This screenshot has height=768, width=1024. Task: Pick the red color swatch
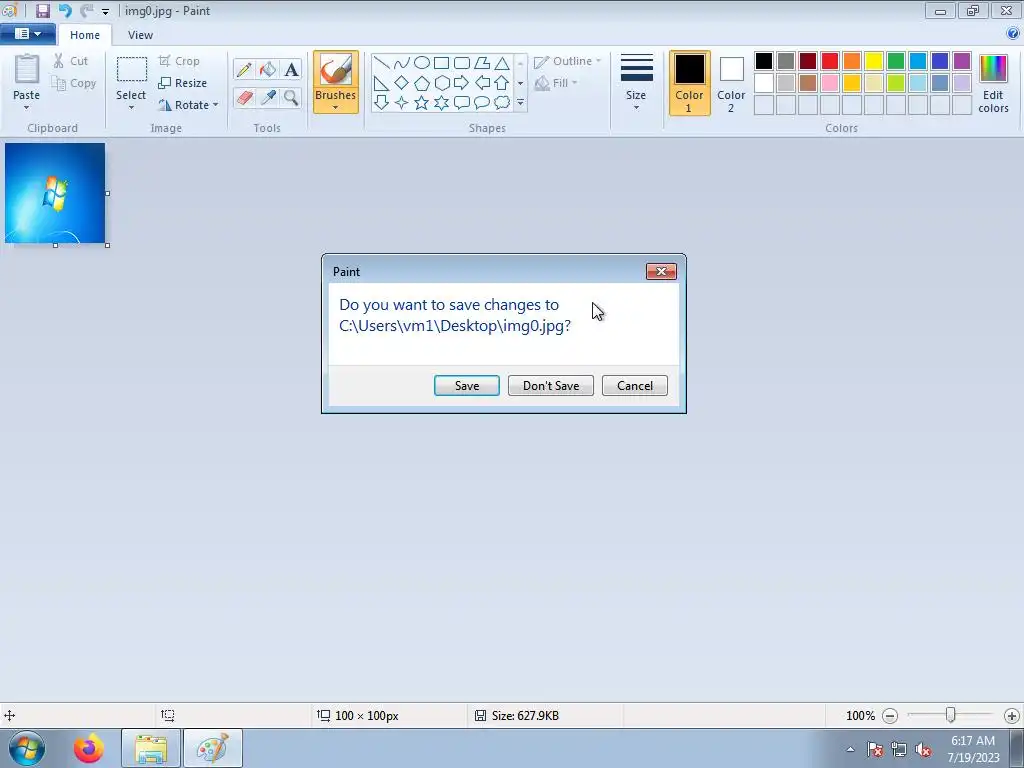pyautogui.click(x=830, y=61)
